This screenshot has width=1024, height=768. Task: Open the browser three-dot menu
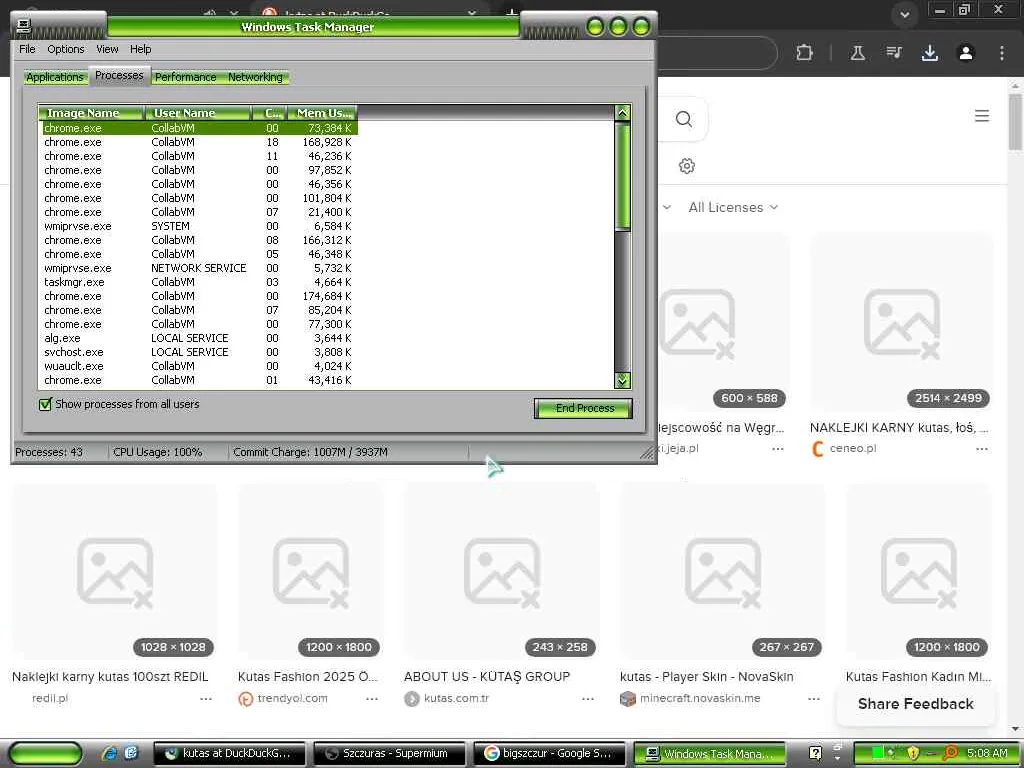tap(1002, 53)
